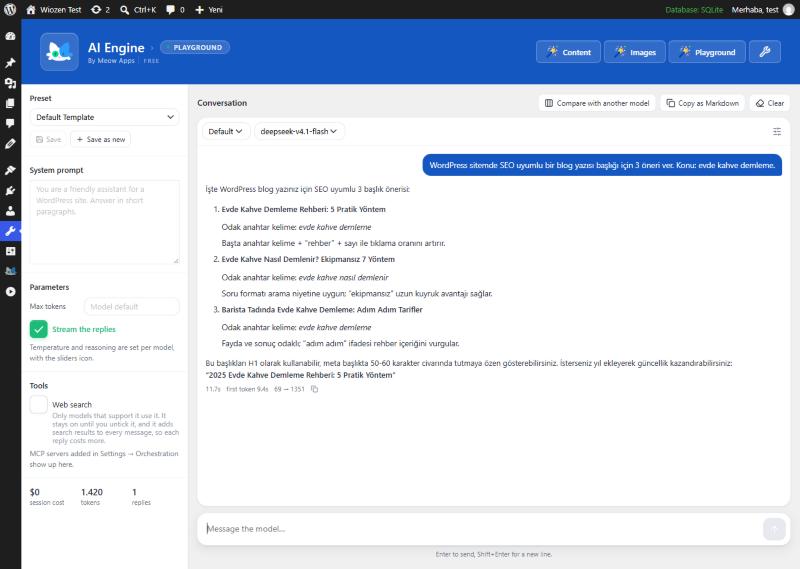
Task: Toggle the Stream the replies checkbox
Action: [x=39, y=329]
